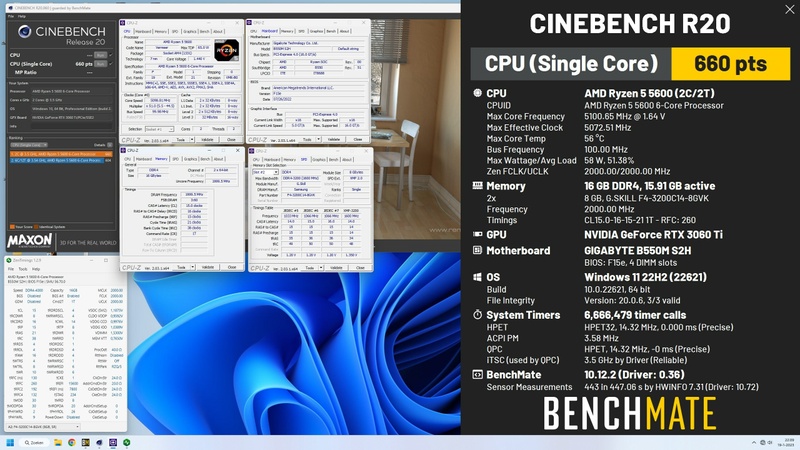Click the title bar icon of the CPU-Z SPD window
The width and height of the screenshot is (800, 450).
coord(252,151)
